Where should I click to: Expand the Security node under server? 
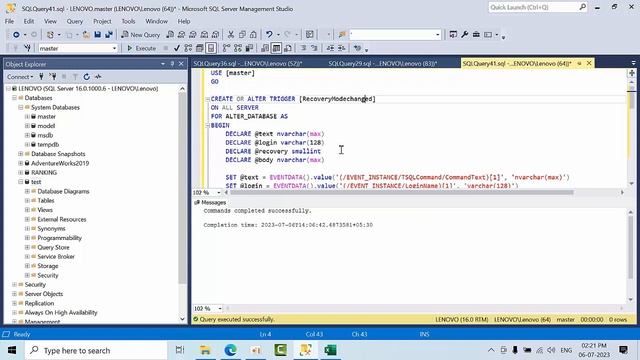15,284
